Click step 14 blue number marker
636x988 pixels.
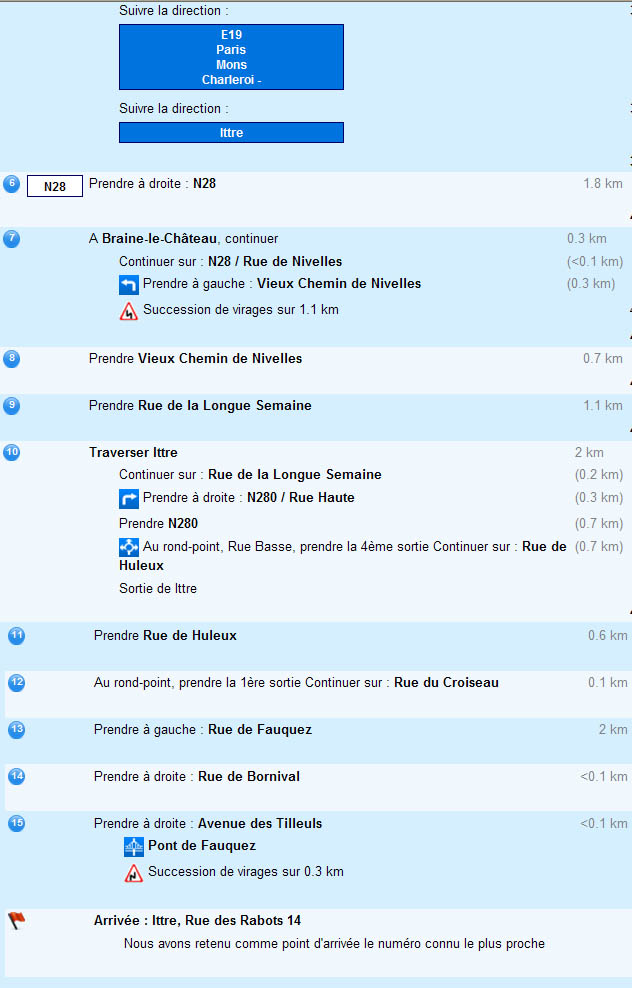(x=16, y=776)
